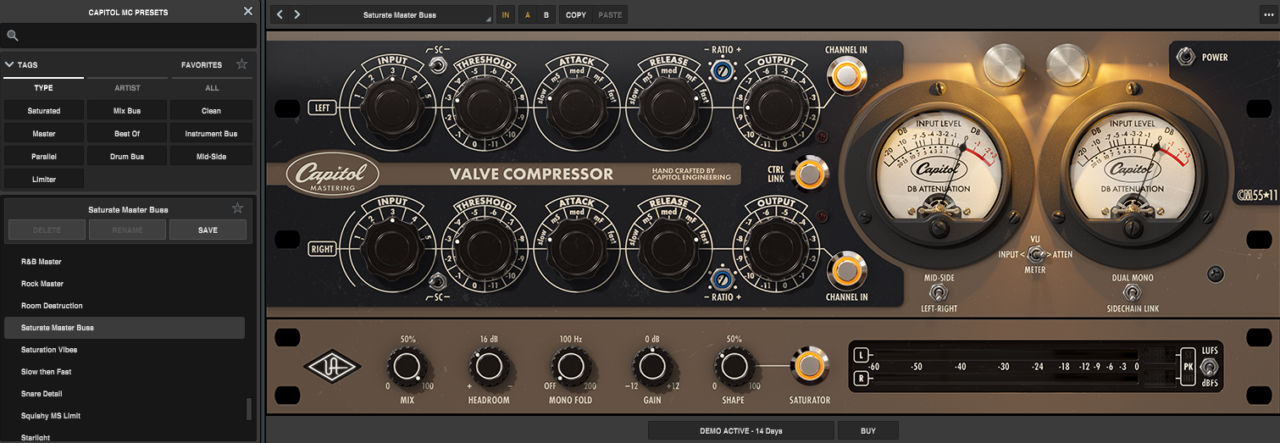
Task: Click the DELETE preset button
Action: (x=47, y=230)
